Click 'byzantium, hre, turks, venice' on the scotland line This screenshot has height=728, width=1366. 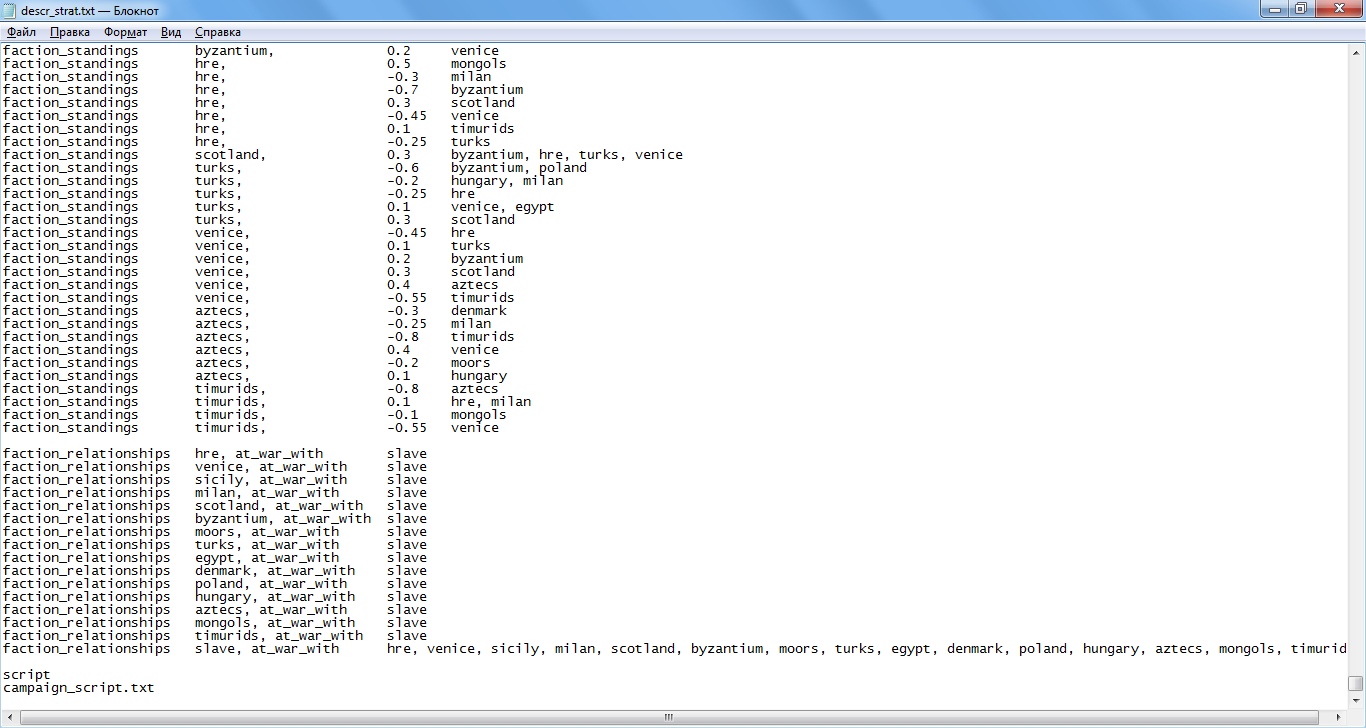click(566, 155)
